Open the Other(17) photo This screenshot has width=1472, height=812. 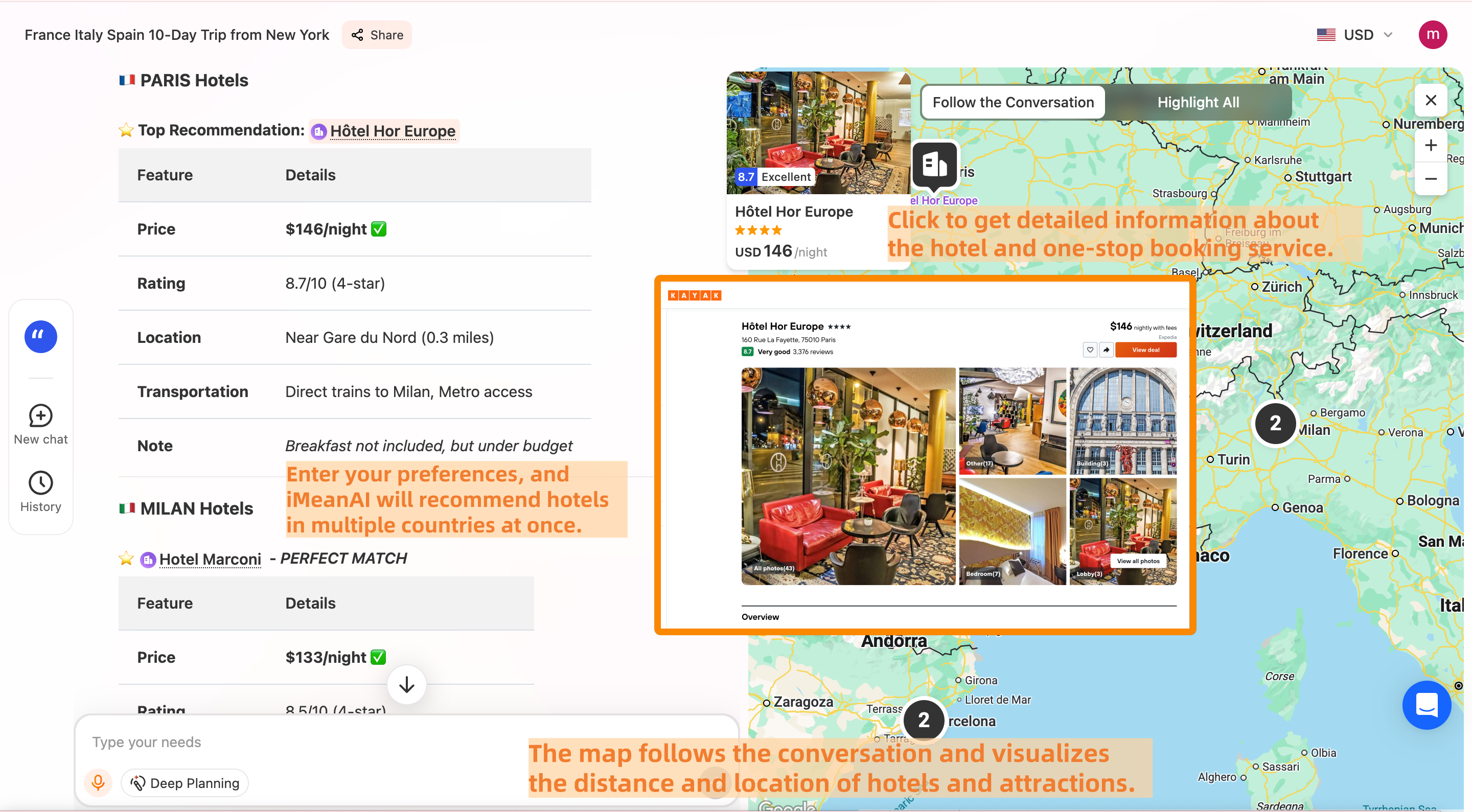pos(1011,421)
